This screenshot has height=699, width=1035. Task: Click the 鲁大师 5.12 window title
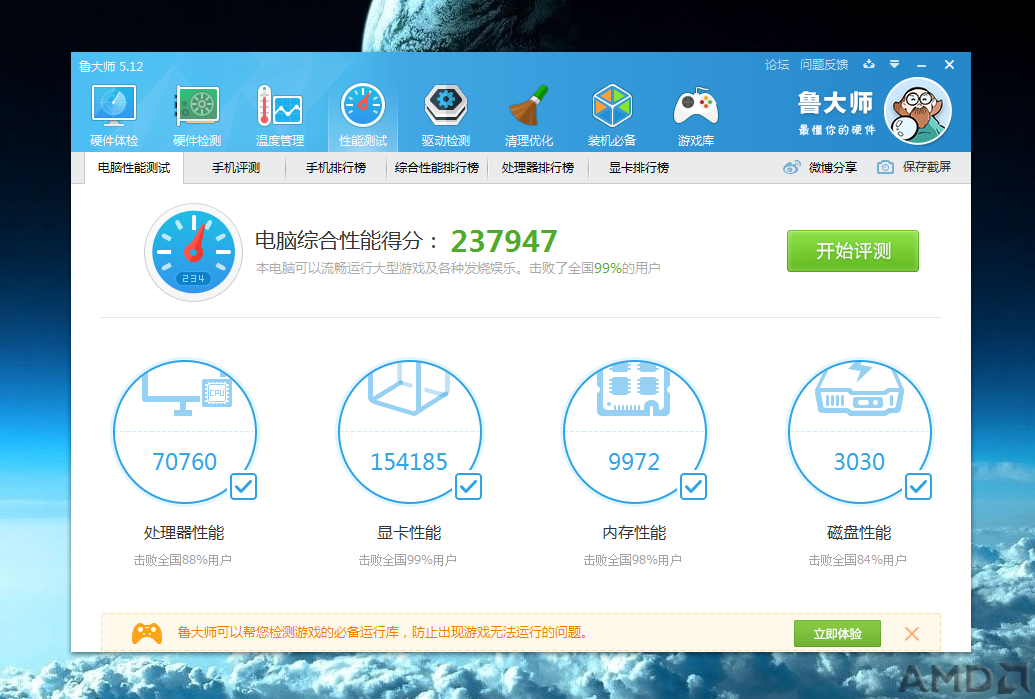111,67
